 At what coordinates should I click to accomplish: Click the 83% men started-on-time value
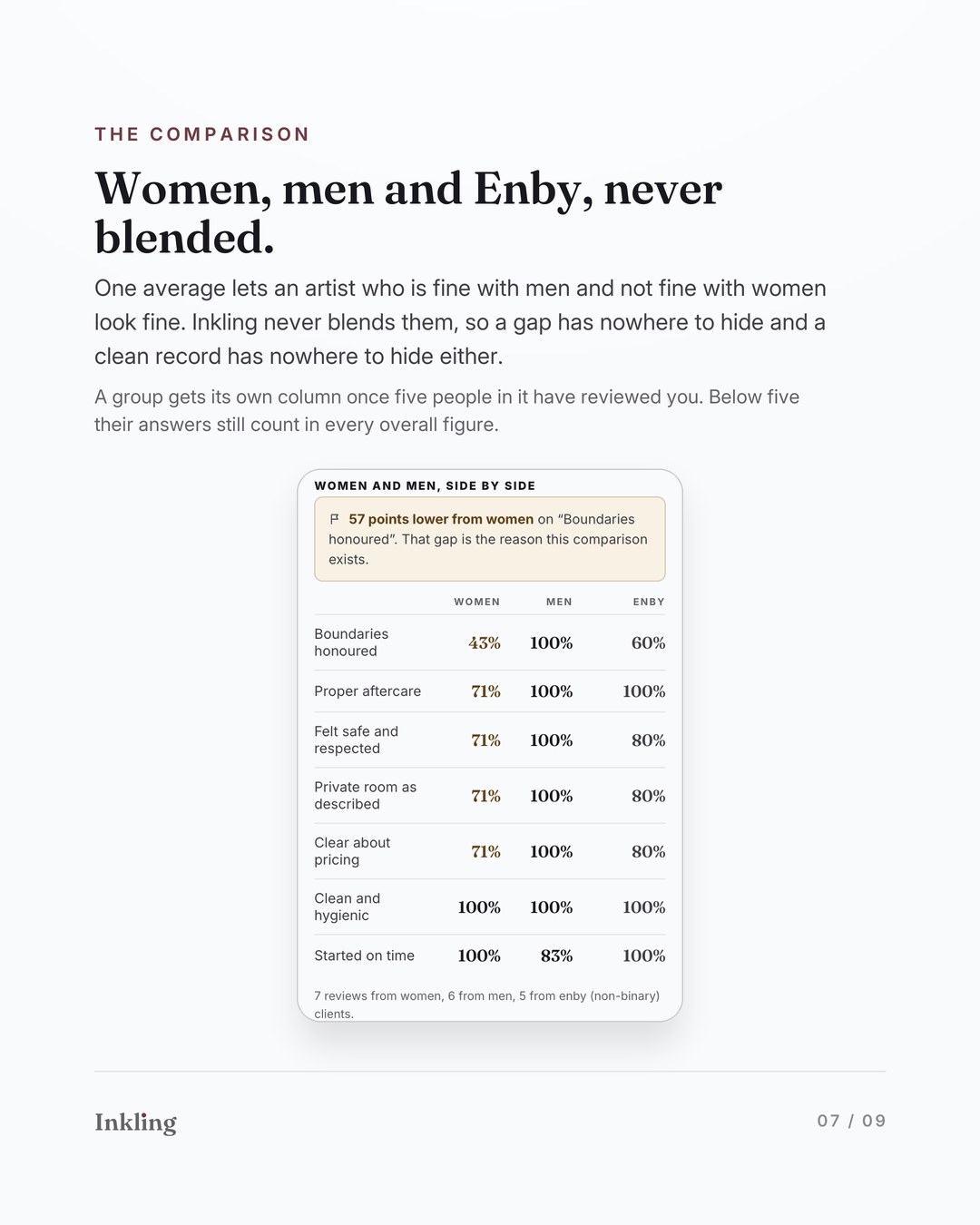(x=556, y=955)
